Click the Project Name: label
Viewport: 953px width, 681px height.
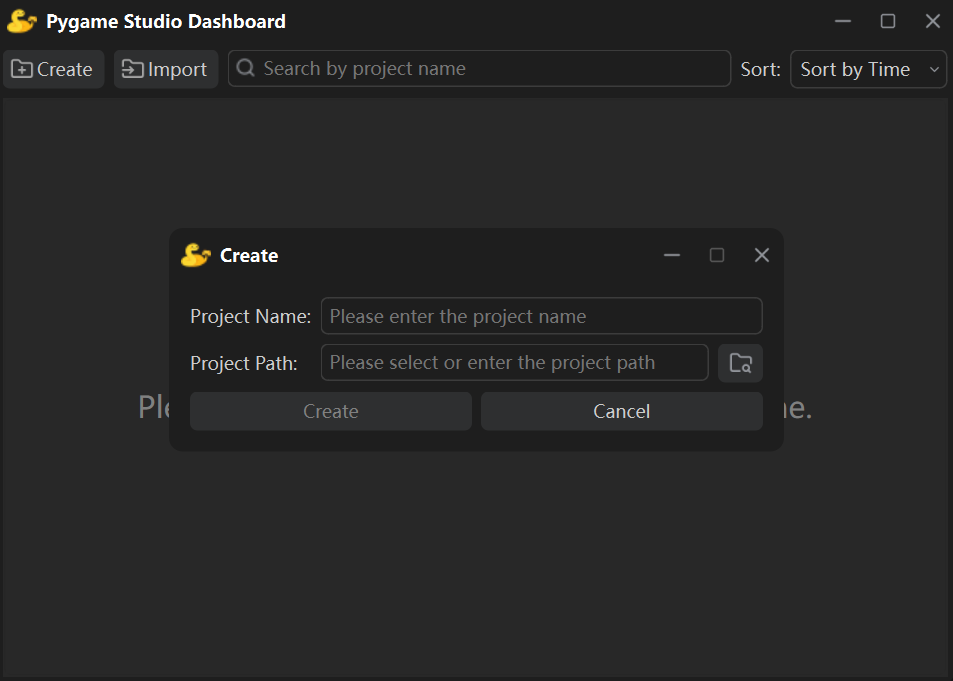(250, 316)
